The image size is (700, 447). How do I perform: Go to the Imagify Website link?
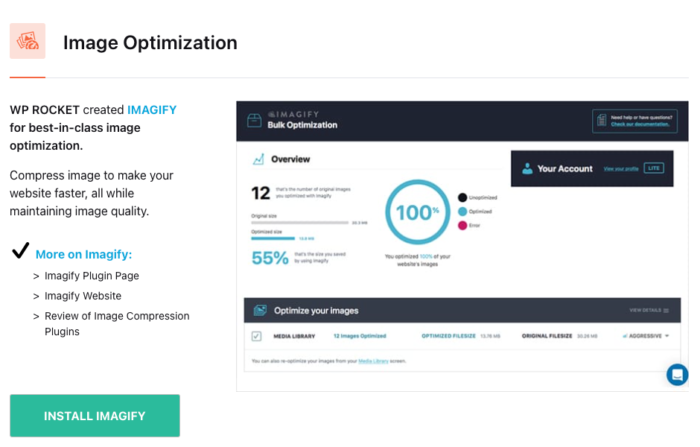(82, 296)
